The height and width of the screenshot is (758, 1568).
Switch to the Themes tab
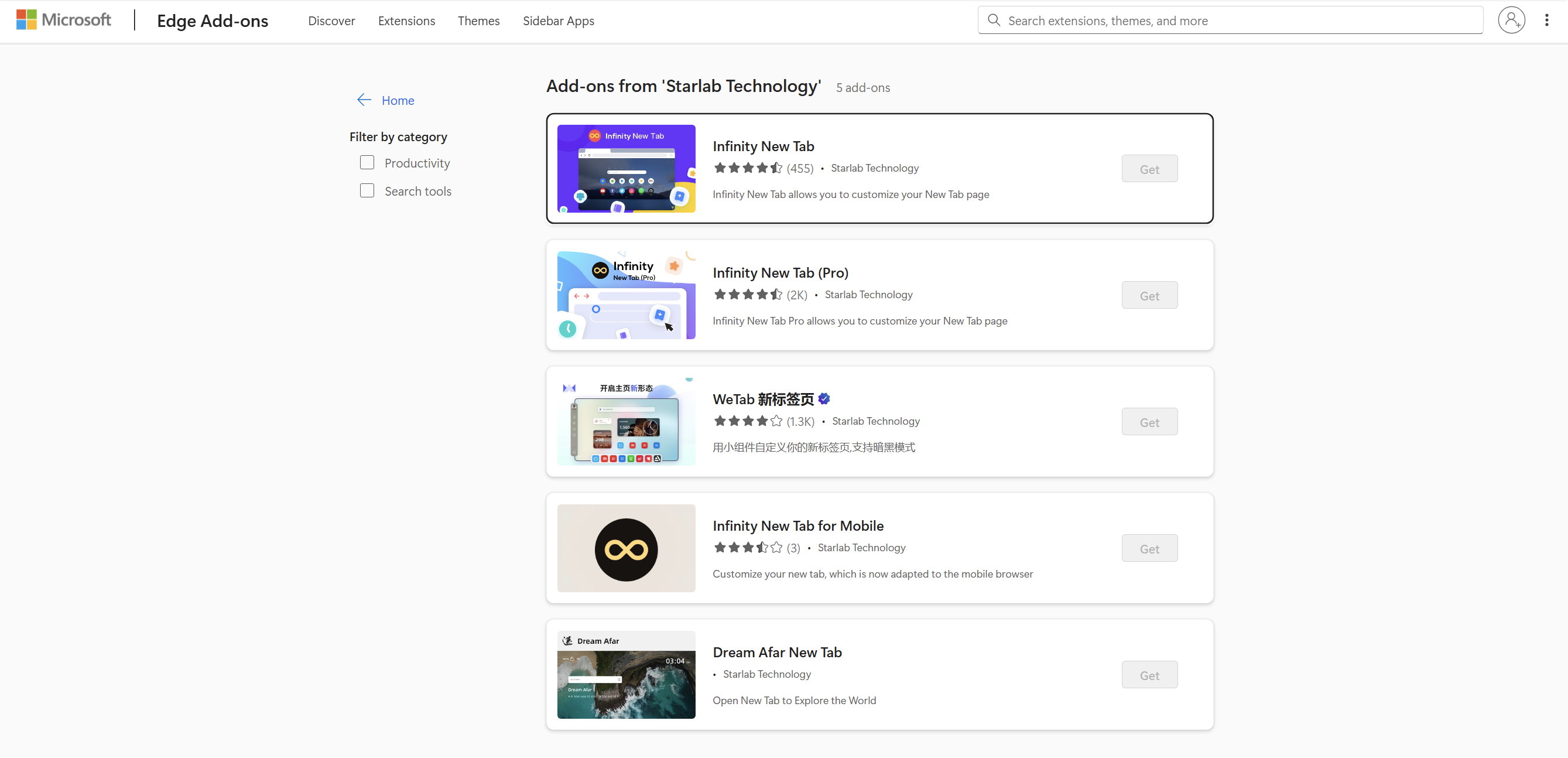[x=478, y=21]
